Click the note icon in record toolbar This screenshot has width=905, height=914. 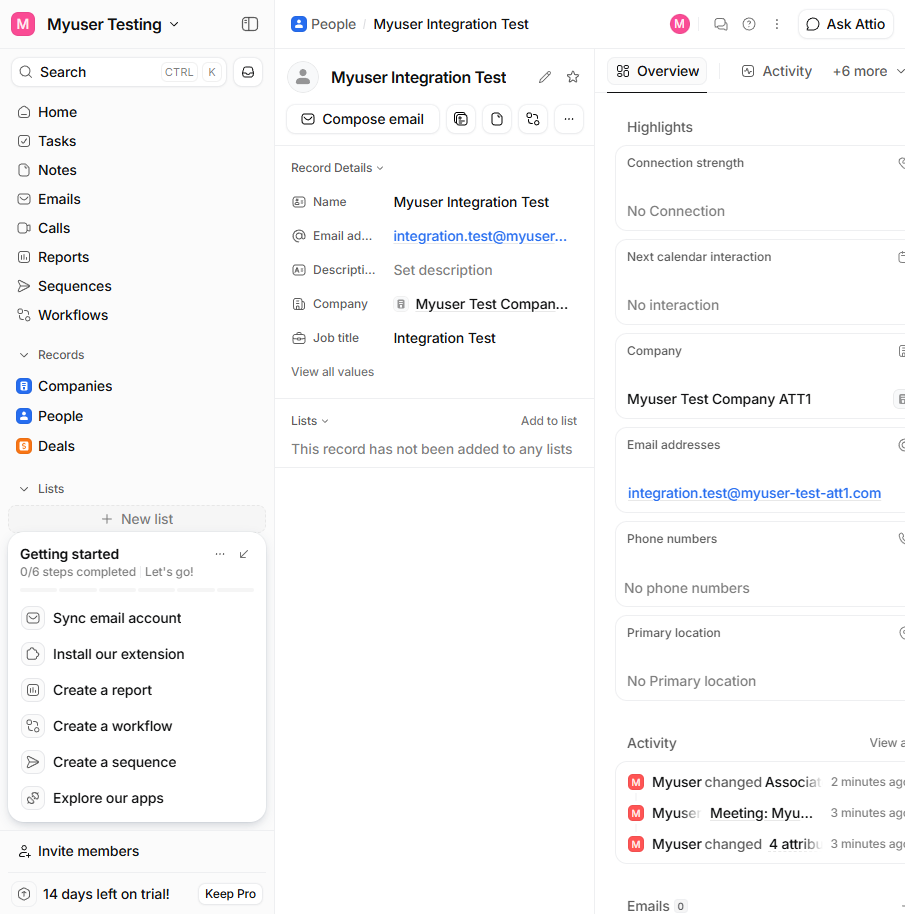[496, 119]
